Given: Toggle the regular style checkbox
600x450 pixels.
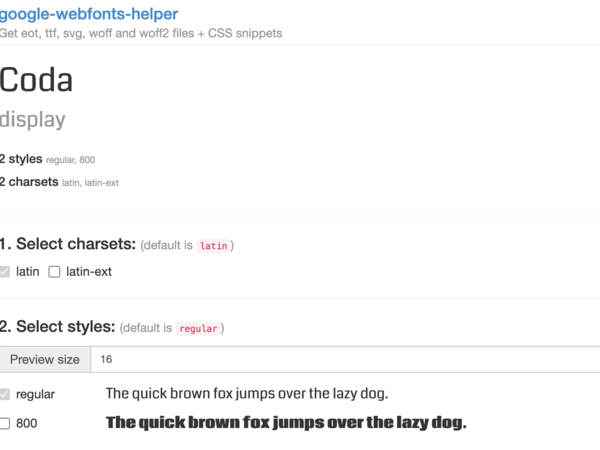Looking at the screenshot, I should coord(5,394).
